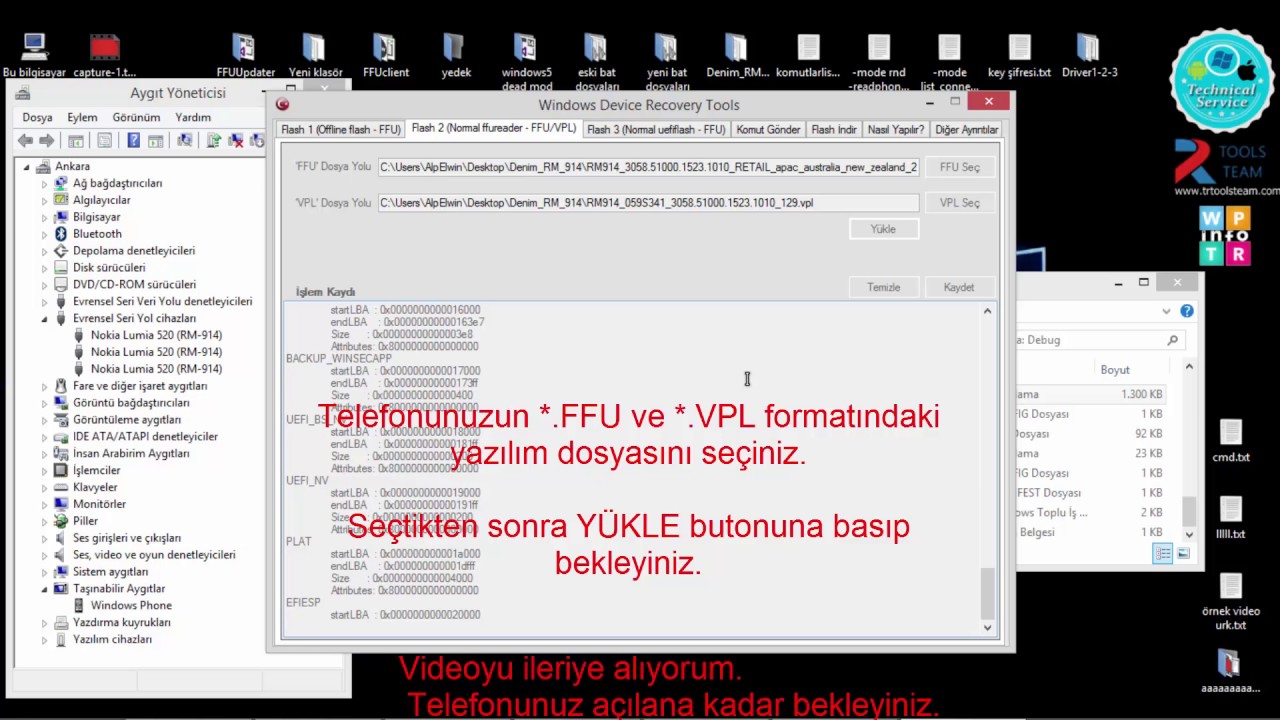1280x720 pixels.
Task: Open FFUUpdater desktop shortcut
Action: point(245,57)
